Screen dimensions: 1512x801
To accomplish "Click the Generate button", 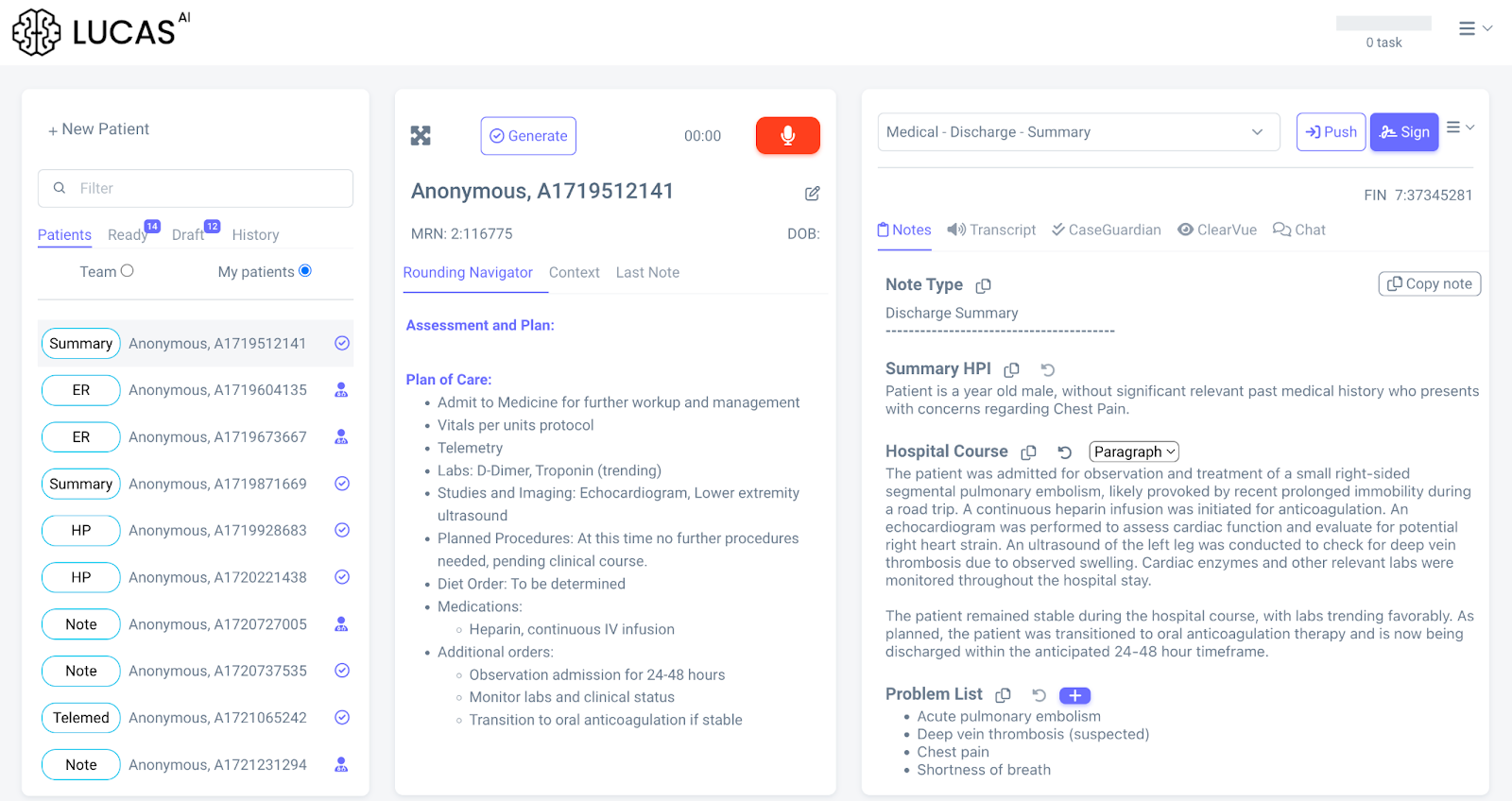I will (528, 136).
